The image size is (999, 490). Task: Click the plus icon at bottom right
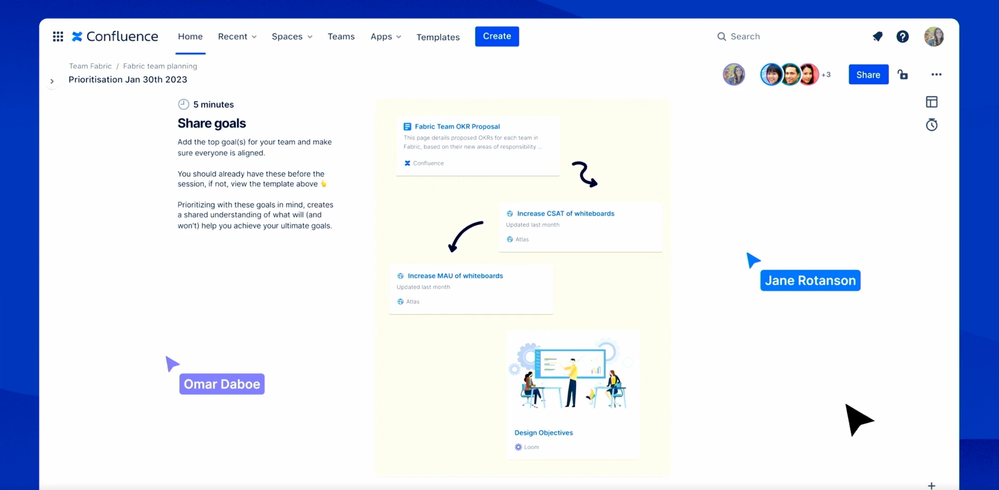coord(931,486)
